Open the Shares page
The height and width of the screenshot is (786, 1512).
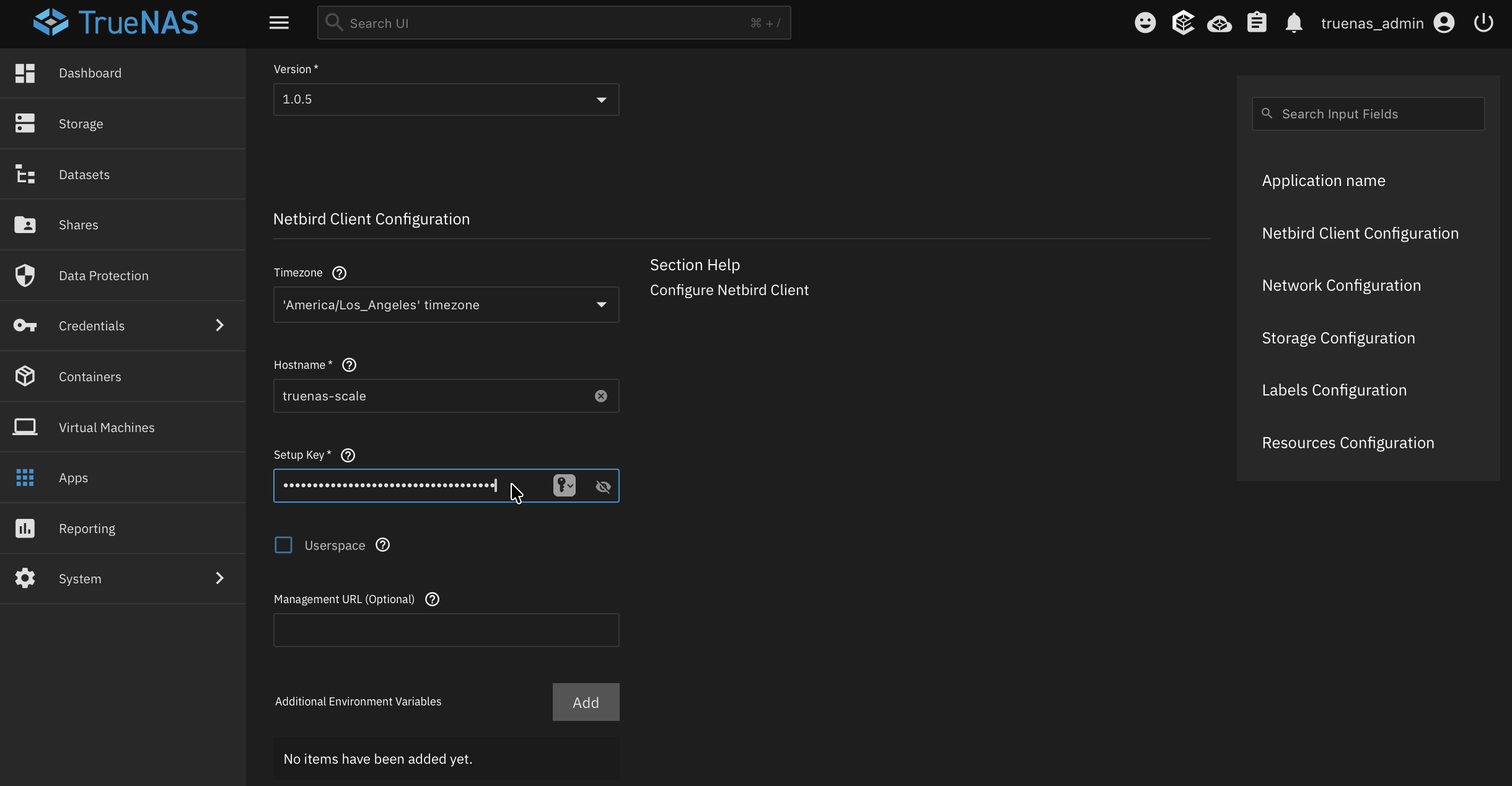point(79,224)
